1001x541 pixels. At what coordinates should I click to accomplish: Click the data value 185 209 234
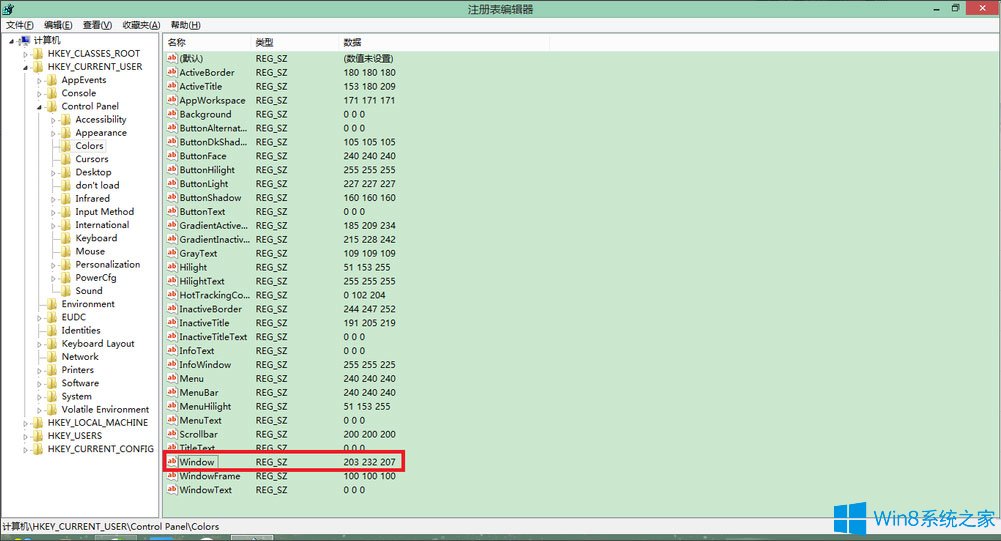(x=369, y=225)
